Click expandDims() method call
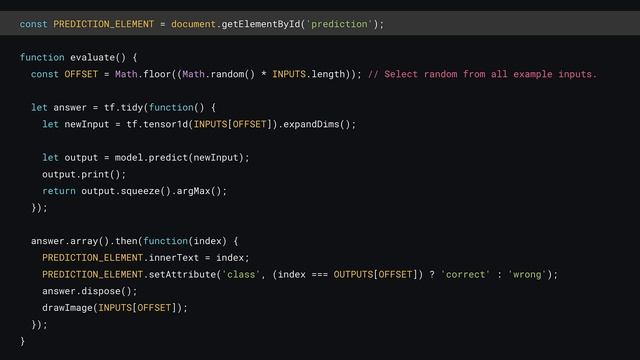Image resolution: width=640 pixels, height=360 pixels. 317,124
